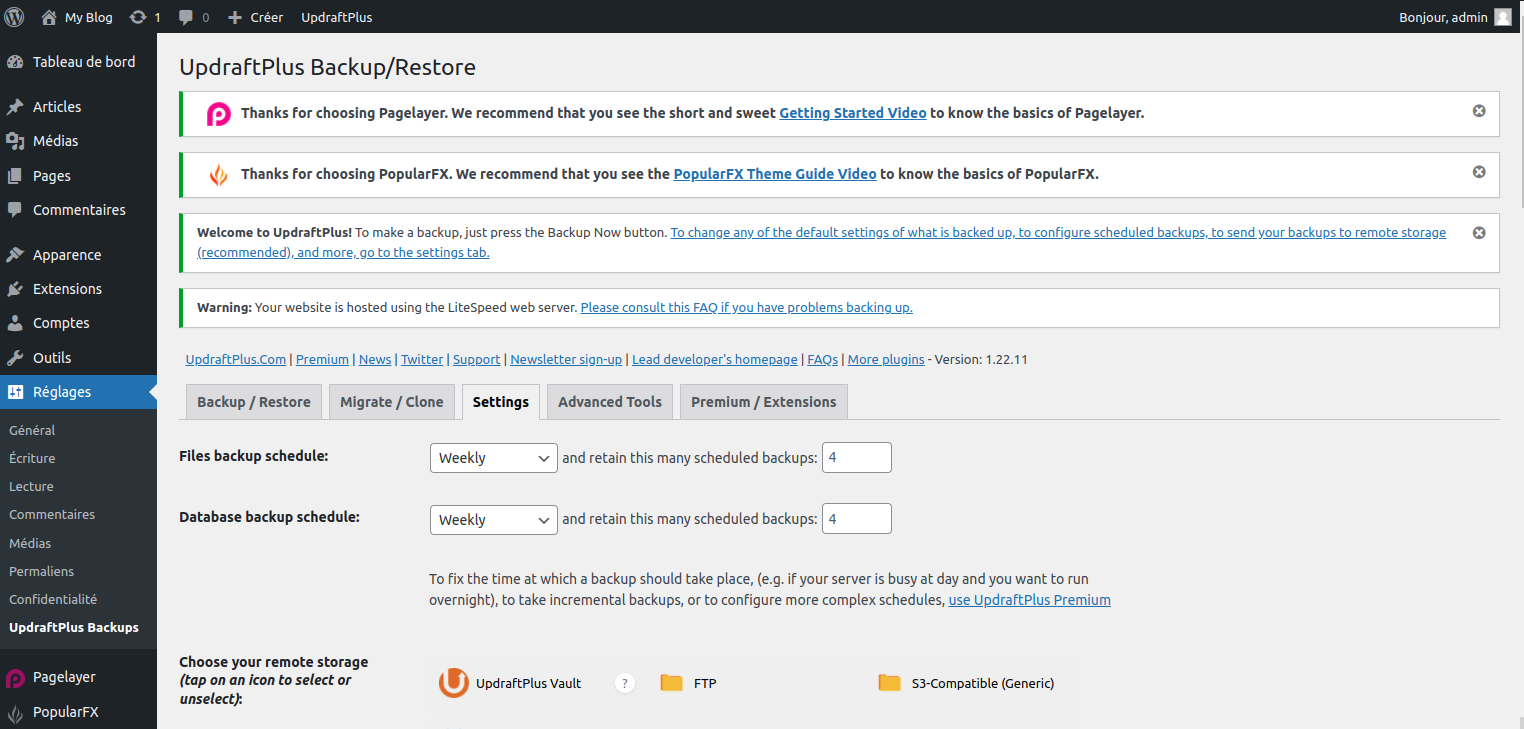Screen dimensions: 1524x729
Task: Open the comments bubble icon in the admin bar
Action: pyautogui.click(x=186, y=17)
